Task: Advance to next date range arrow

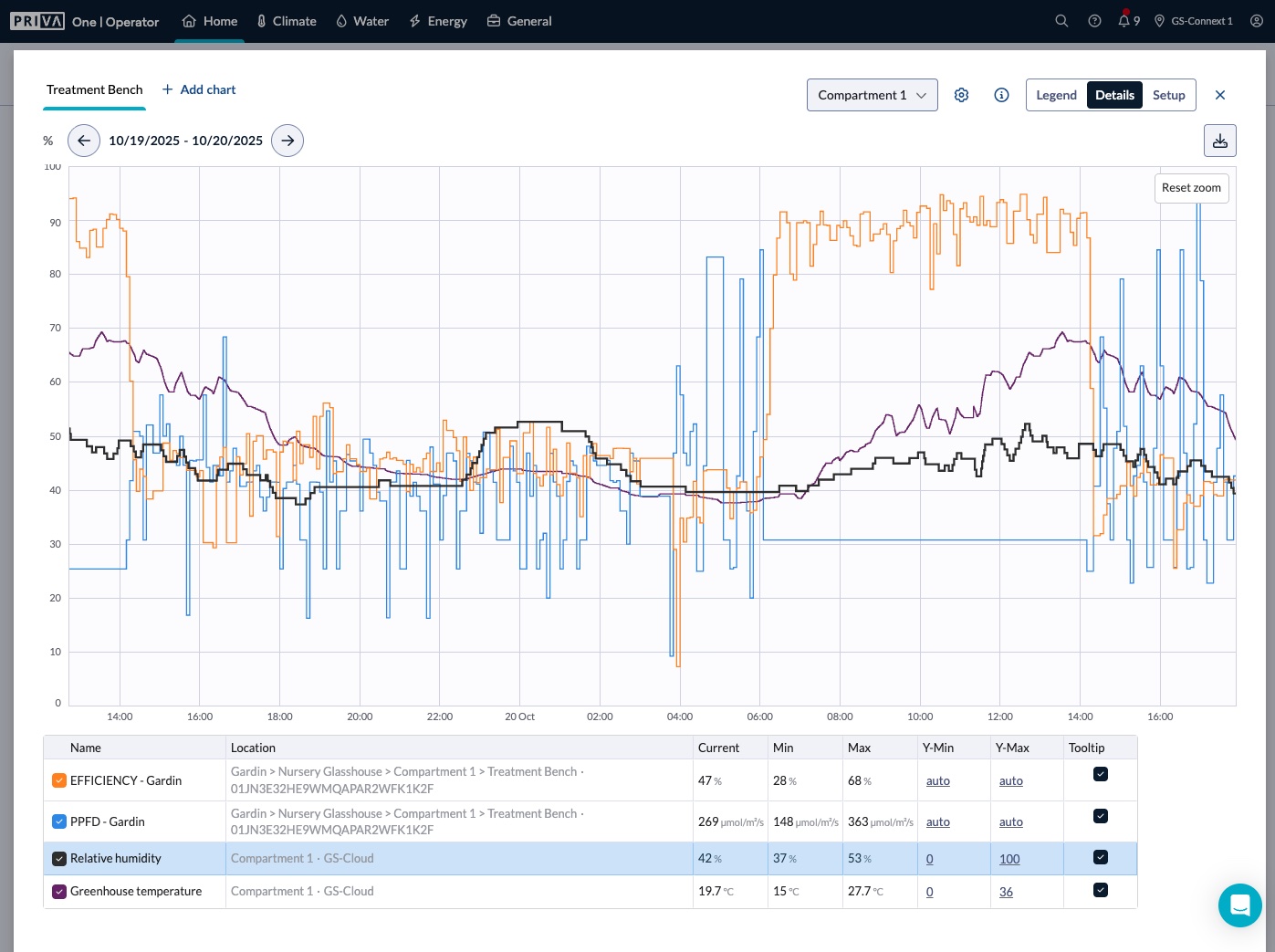Action: click(x=287, y=141)
